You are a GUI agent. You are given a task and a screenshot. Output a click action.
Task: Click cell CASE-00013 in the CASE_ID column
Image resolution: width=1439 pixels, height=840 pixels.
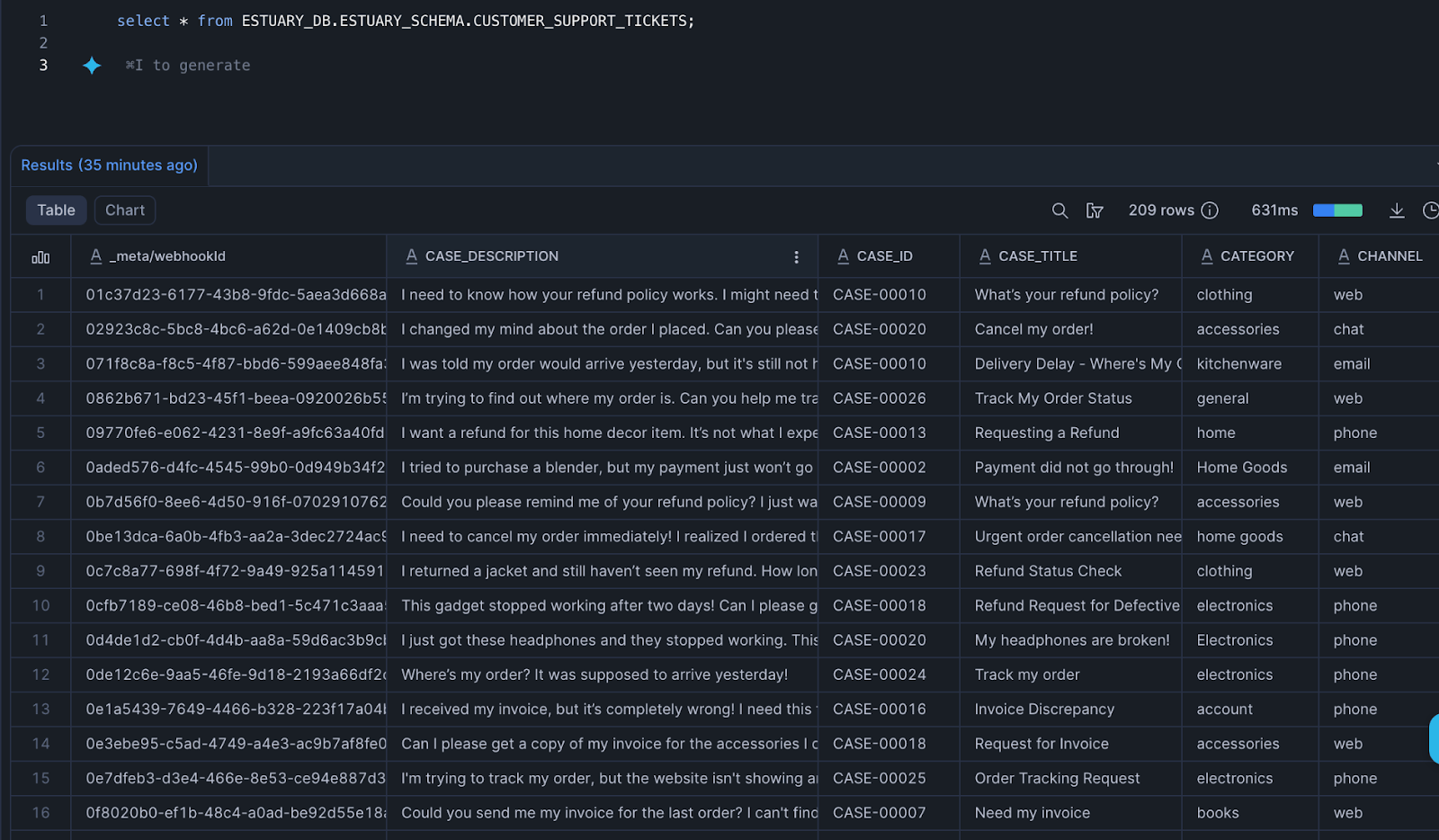tap(880, 433)
